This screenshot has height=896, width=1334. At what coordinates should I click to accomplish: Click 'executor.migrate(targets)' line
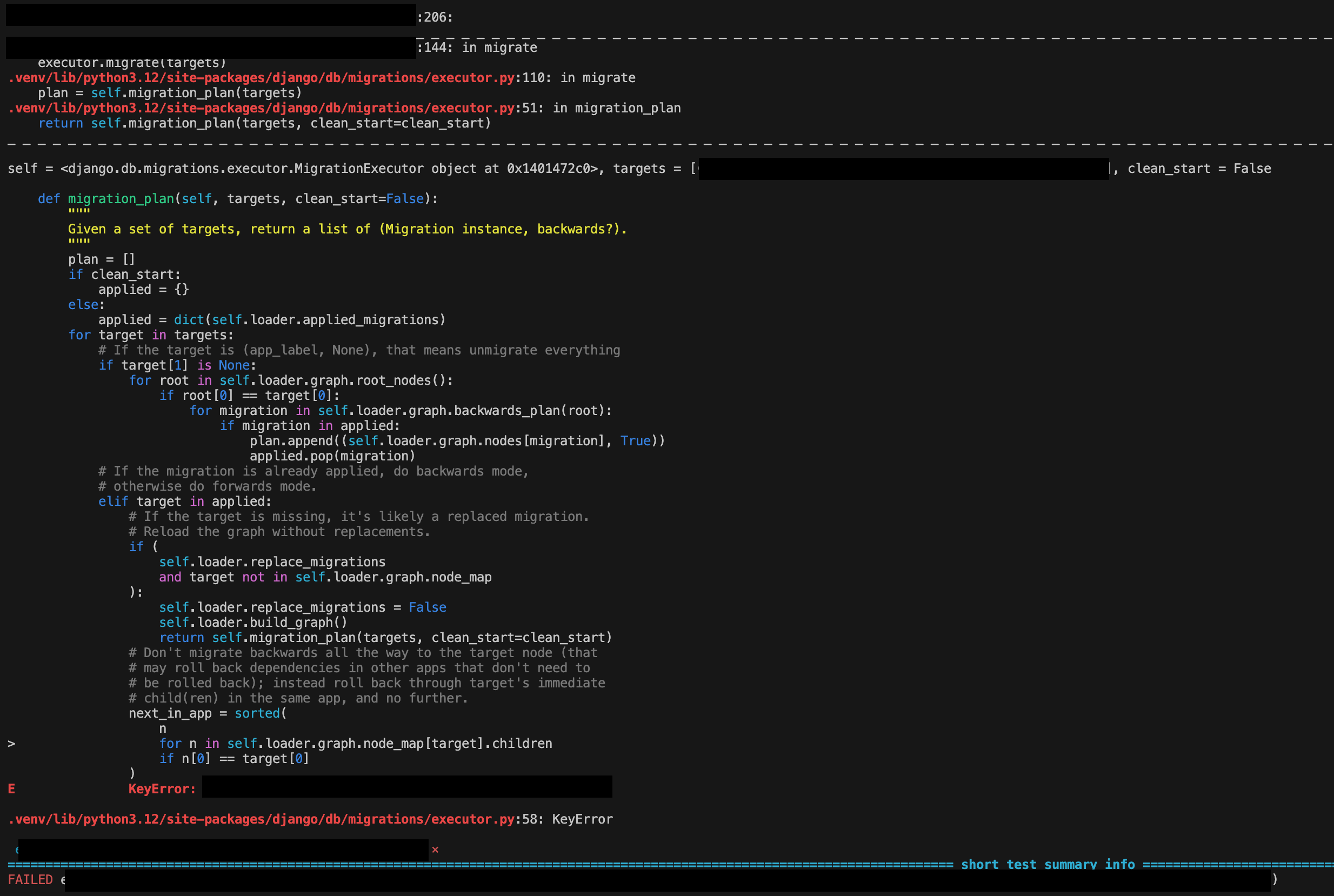tap(131, 63)
